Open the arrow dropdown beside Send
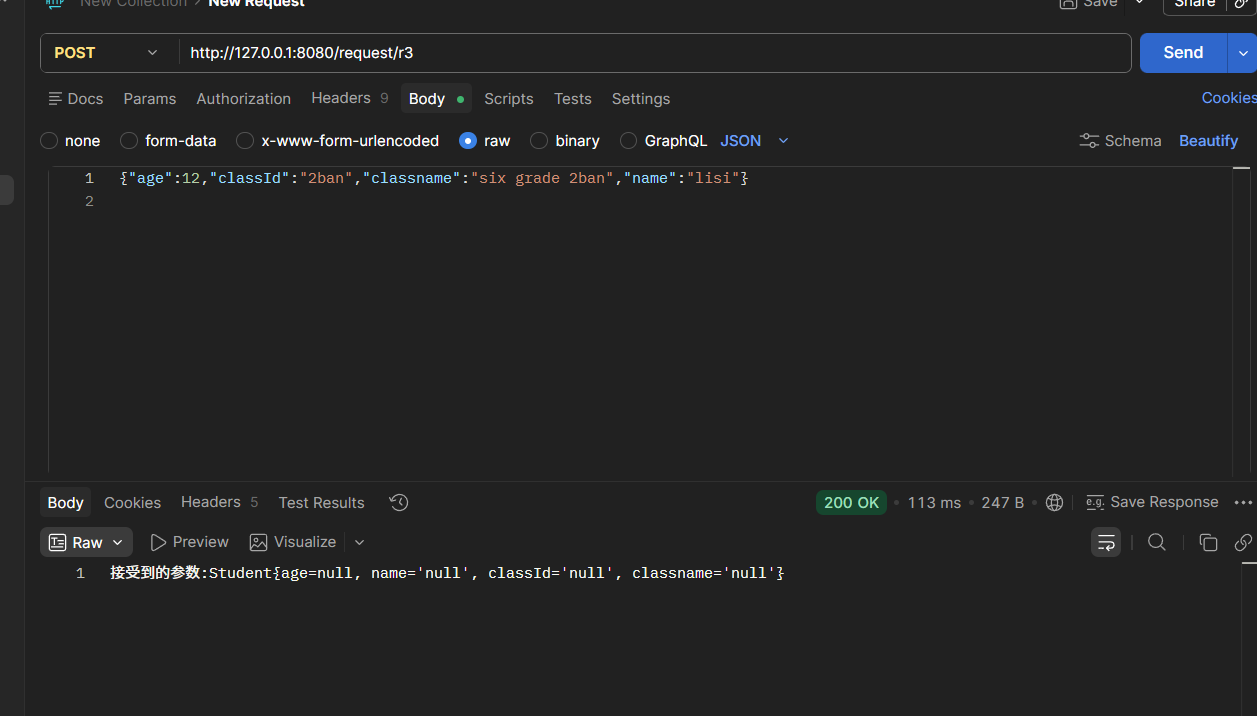1257x716 pixels. click(x=1243, y=53)
